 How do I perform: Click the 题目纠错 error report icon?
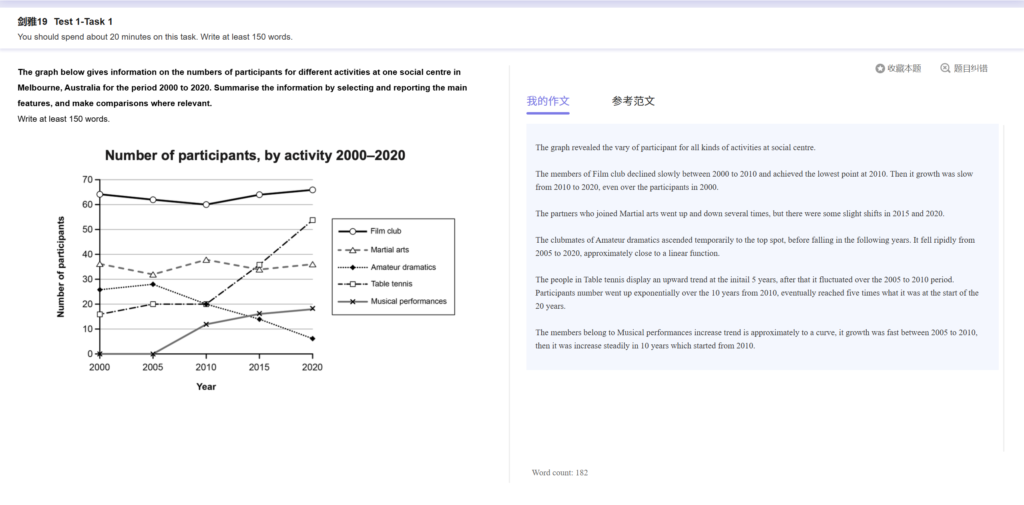(945, 68)
